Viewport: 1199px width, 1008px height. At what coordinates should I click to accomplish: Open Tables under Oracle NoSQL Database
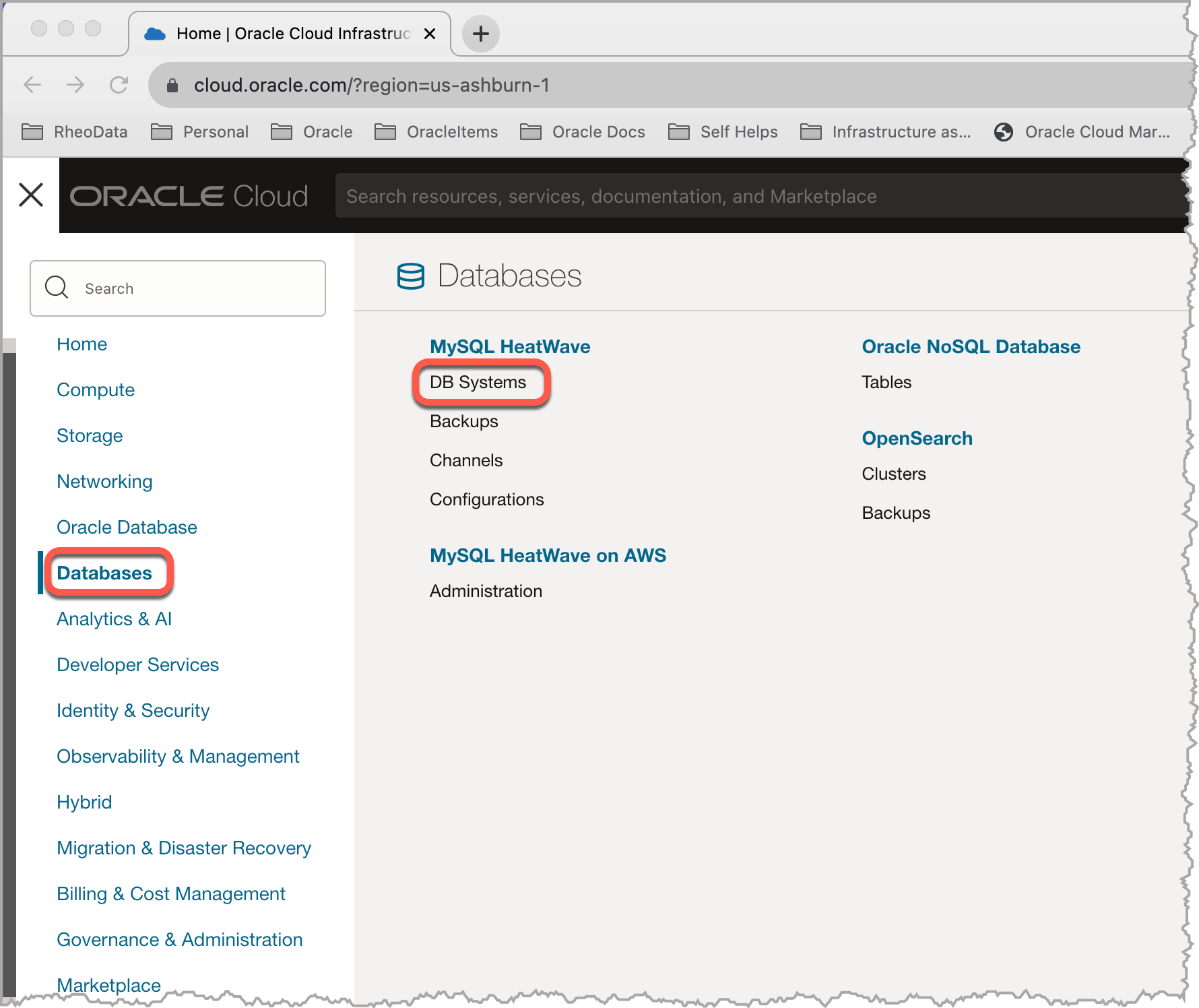point(886,383)
